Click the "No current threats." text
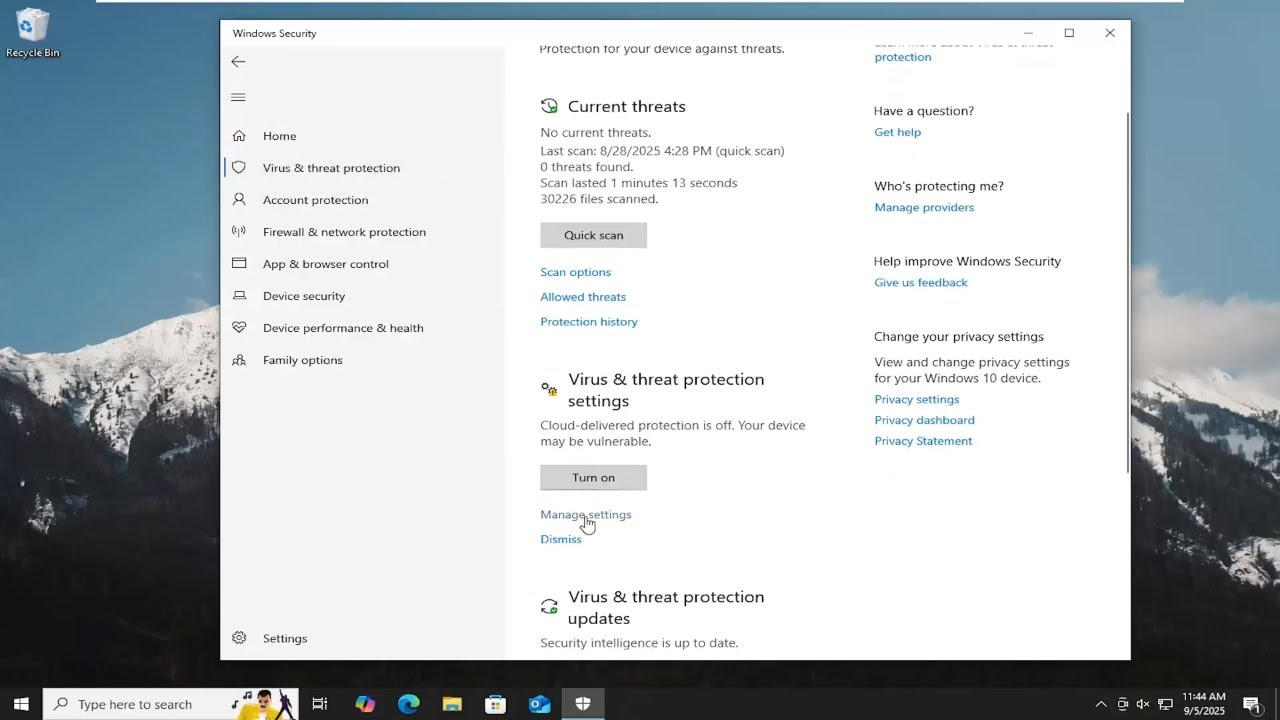The height and width of the screenshot is (720, 1280). (x=596, y=132)
